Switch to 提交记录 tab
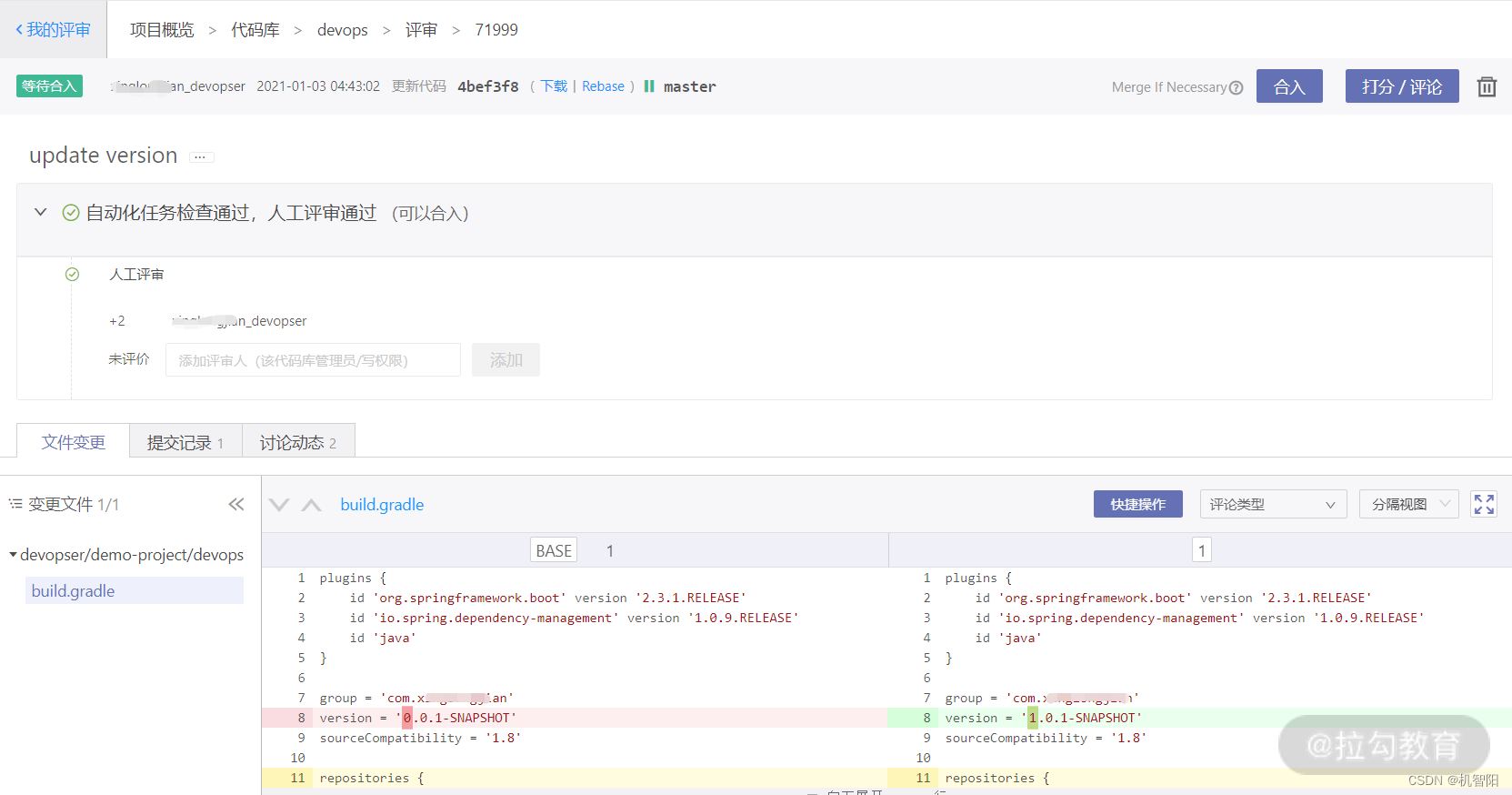Screen dimensions: 1512x795 pos(185,442)
